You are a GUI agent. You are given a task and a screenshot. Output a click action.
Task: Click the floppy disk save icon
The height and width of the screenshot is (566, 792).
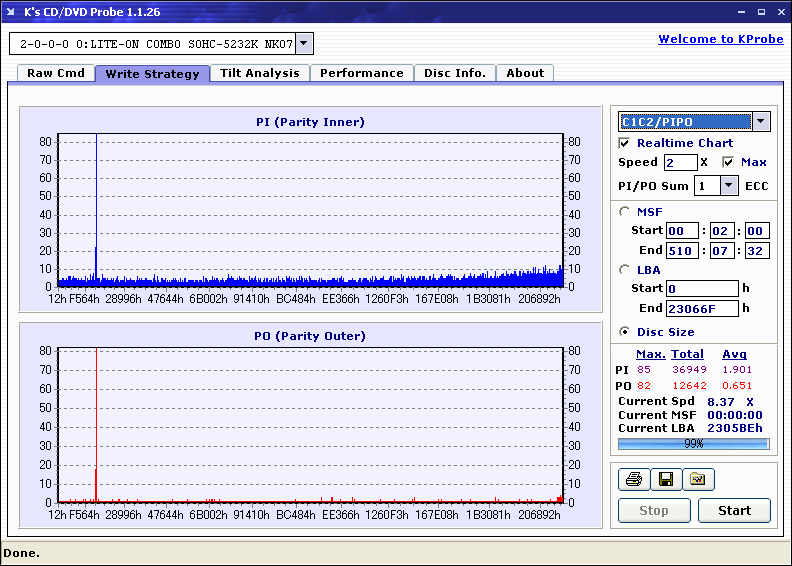[x=665, y=480]
